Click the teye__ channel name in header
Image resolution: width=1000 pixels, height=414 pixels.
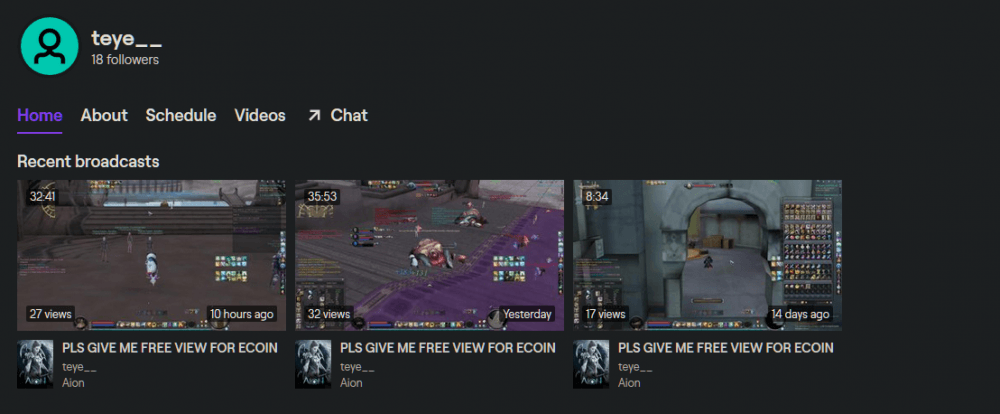126,39
